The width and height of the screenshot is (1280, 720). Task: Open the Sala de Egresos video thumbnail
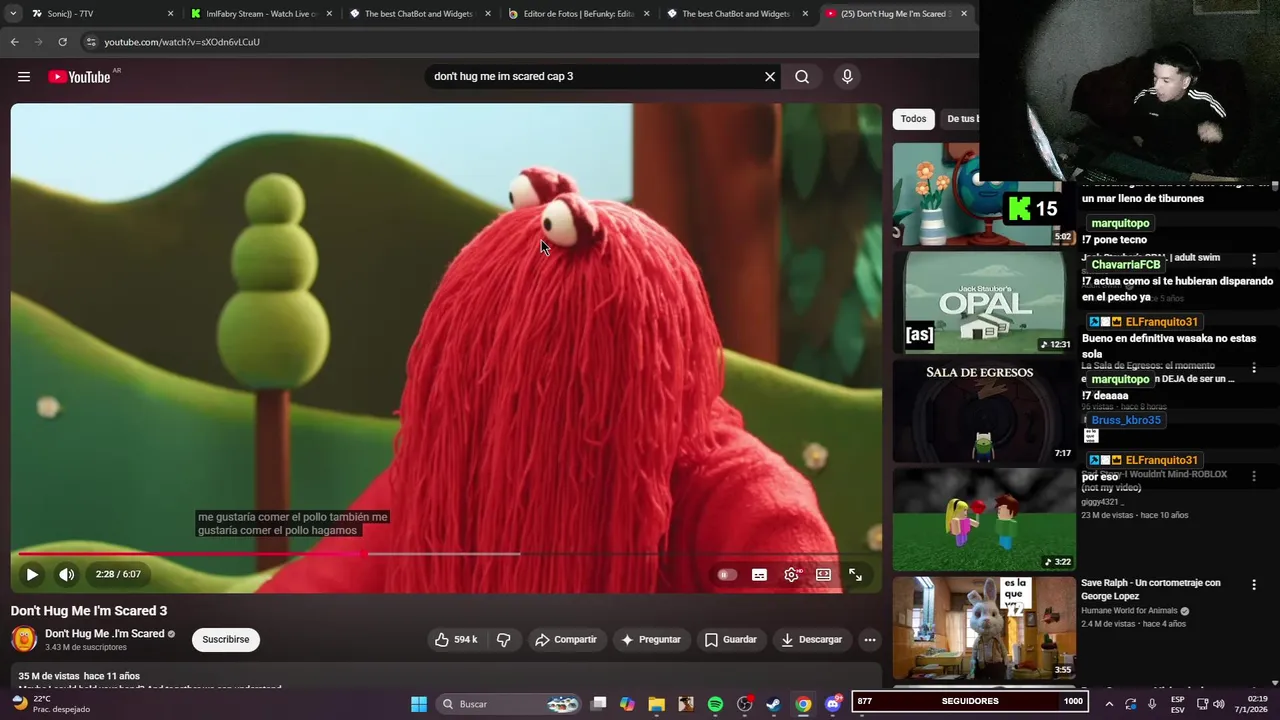pos(984,411)
